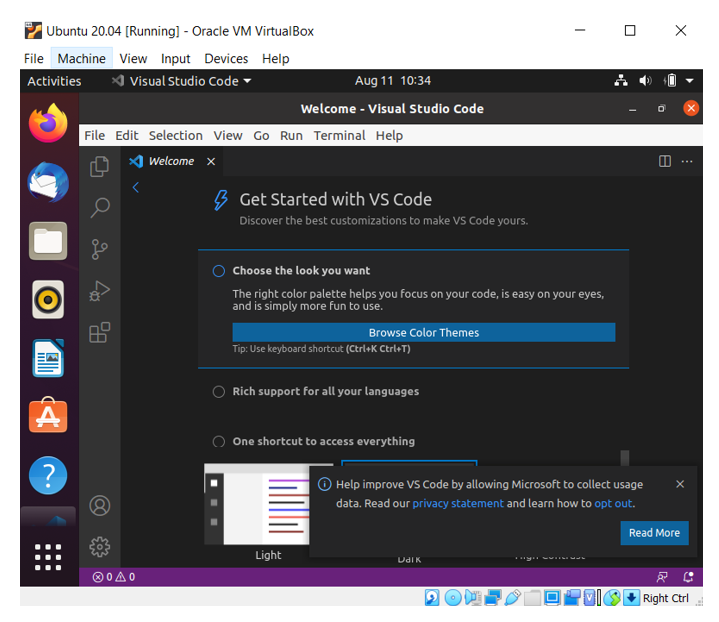Launch Thunderbird Mail from the dock
Viewport: 719px width, 622px height.
[48, 182]
